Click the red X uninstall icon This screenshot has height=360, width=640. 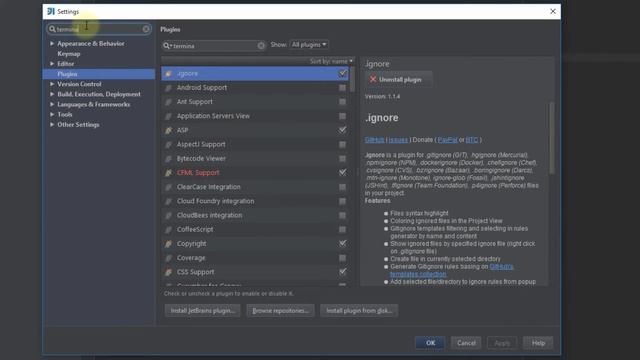click(373, 79)
